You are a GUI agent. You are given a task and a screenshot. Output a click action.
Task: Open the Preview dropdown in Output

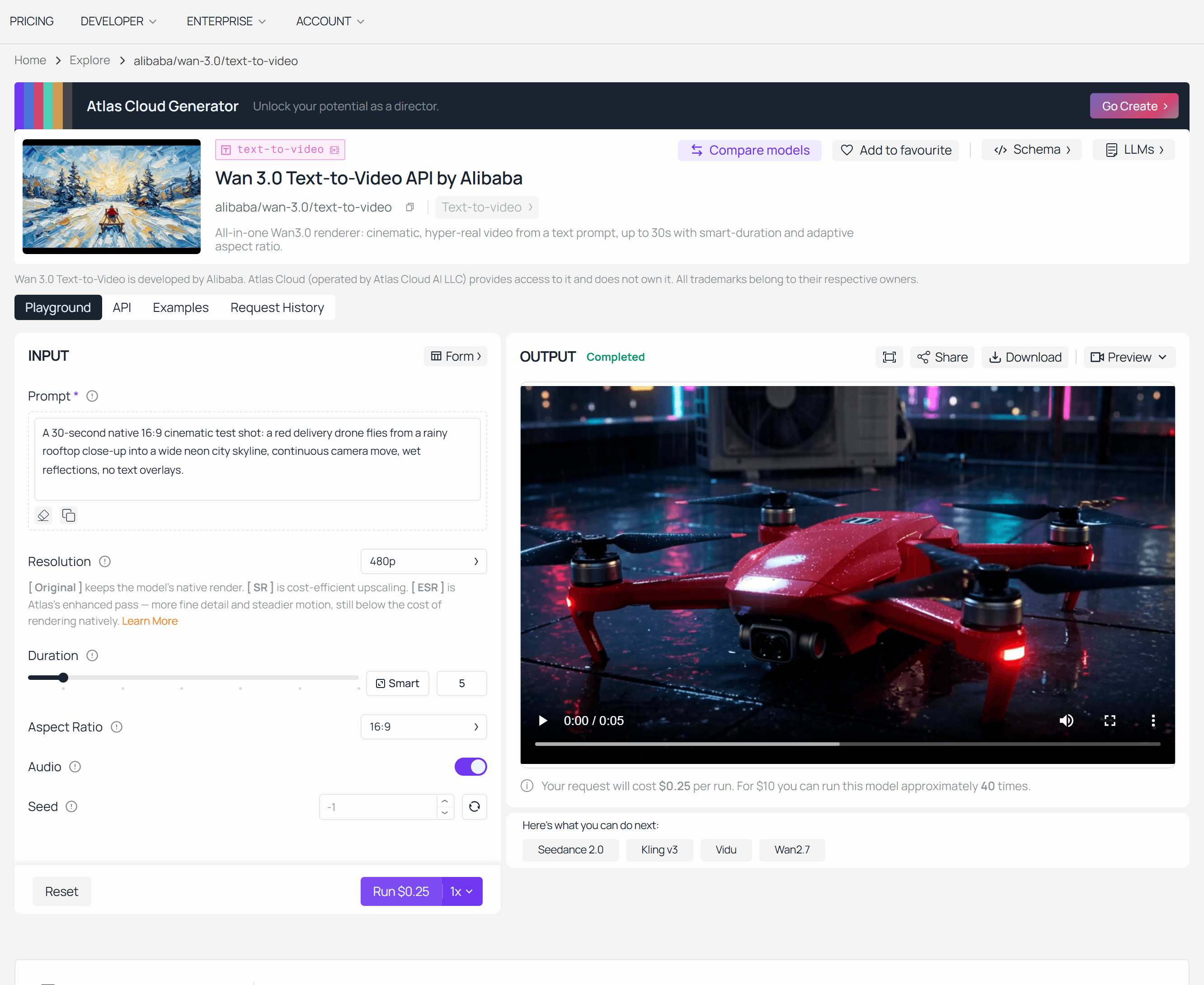[1129, 357]
